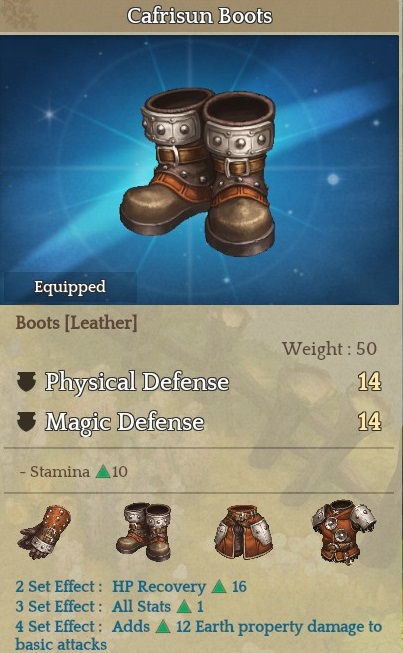Click the Cafrisun leather armor top icon

click(343, 531)
